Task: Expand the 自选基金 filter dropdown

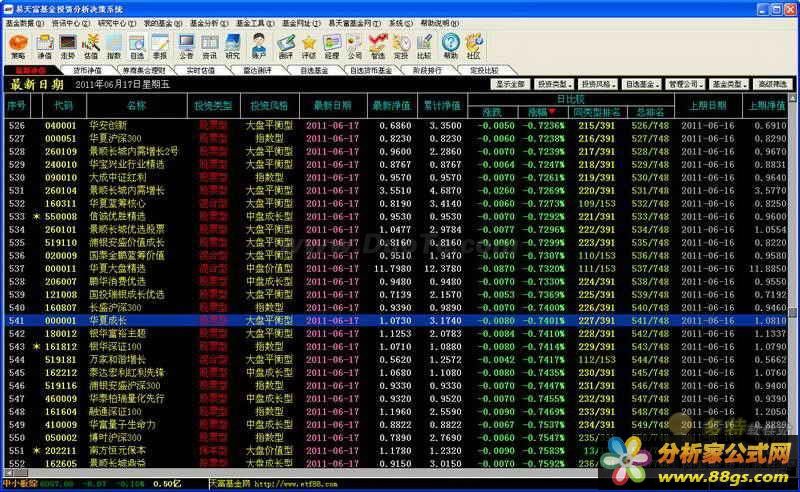Action: pyautogui.click(x=642, y=84)
